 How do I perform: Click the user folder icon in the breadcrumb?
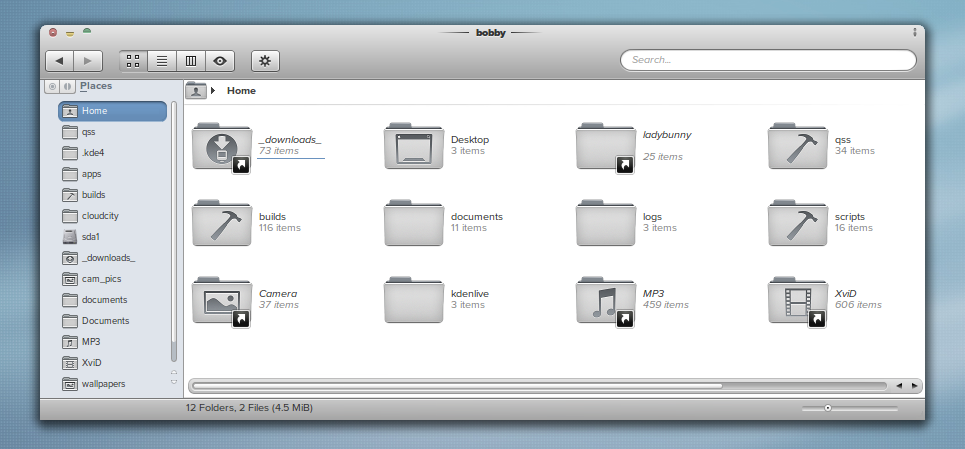click(196, 90)
